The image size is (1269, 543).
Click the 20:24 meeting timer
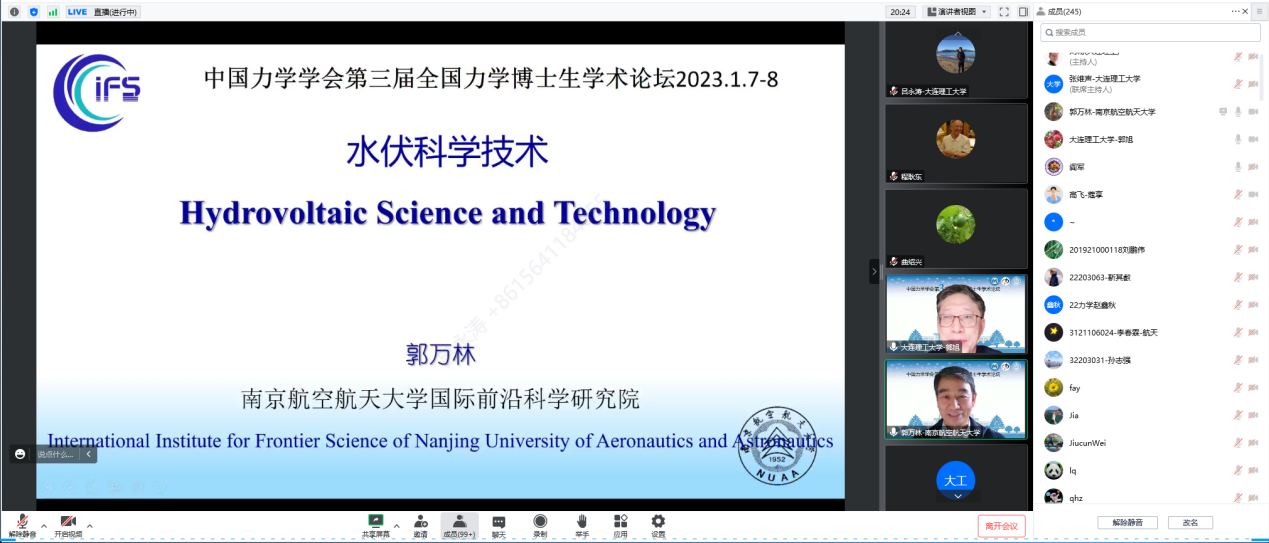point(900,12)
